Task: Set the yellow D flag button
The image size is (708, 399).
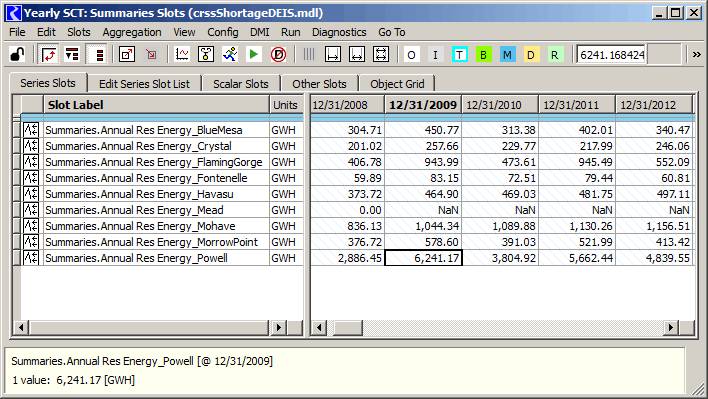Action: pos(531,55)
